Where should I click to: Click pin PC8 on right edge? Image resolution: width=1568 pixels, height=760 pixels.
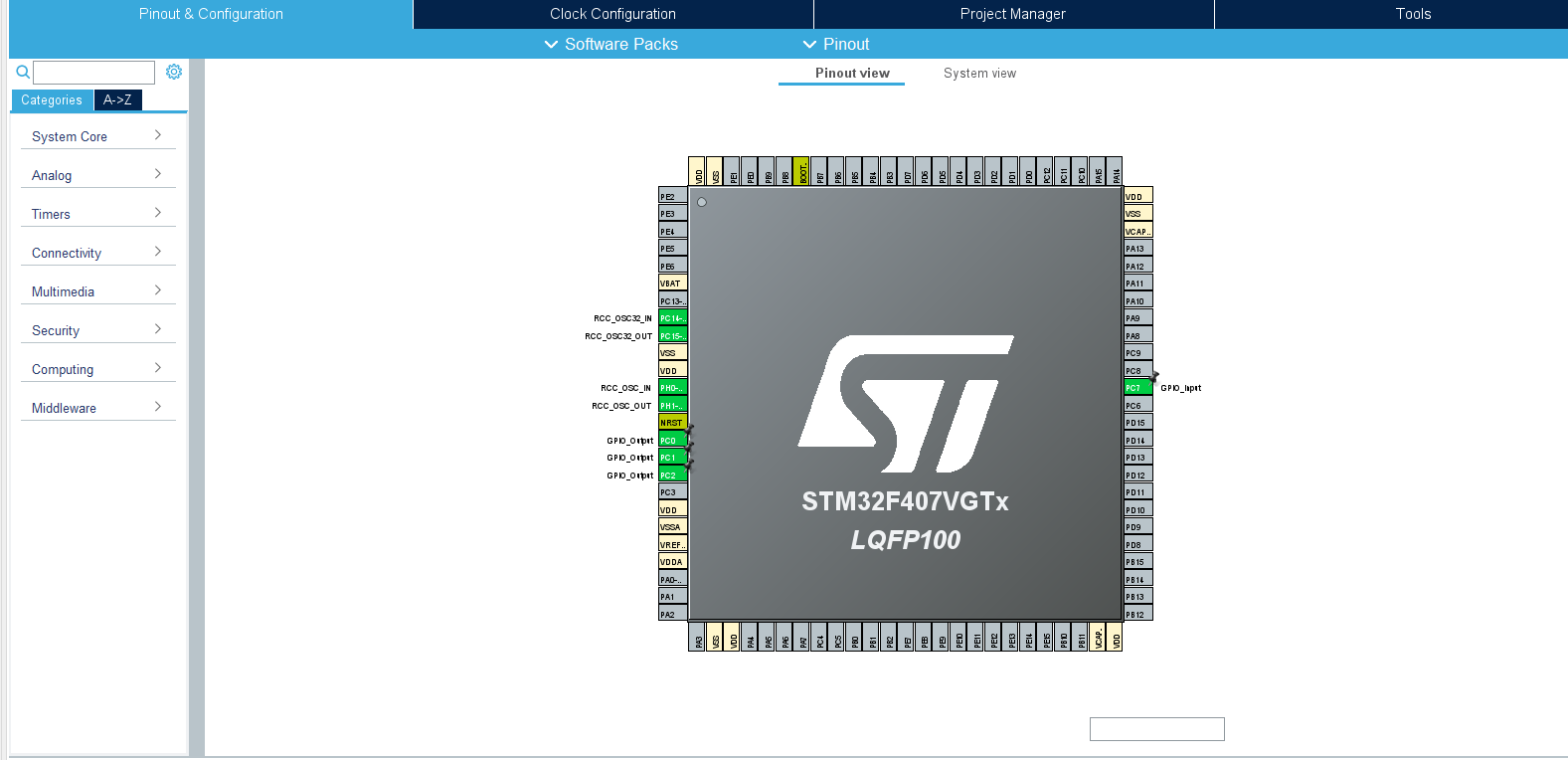tap(1138, 371)
